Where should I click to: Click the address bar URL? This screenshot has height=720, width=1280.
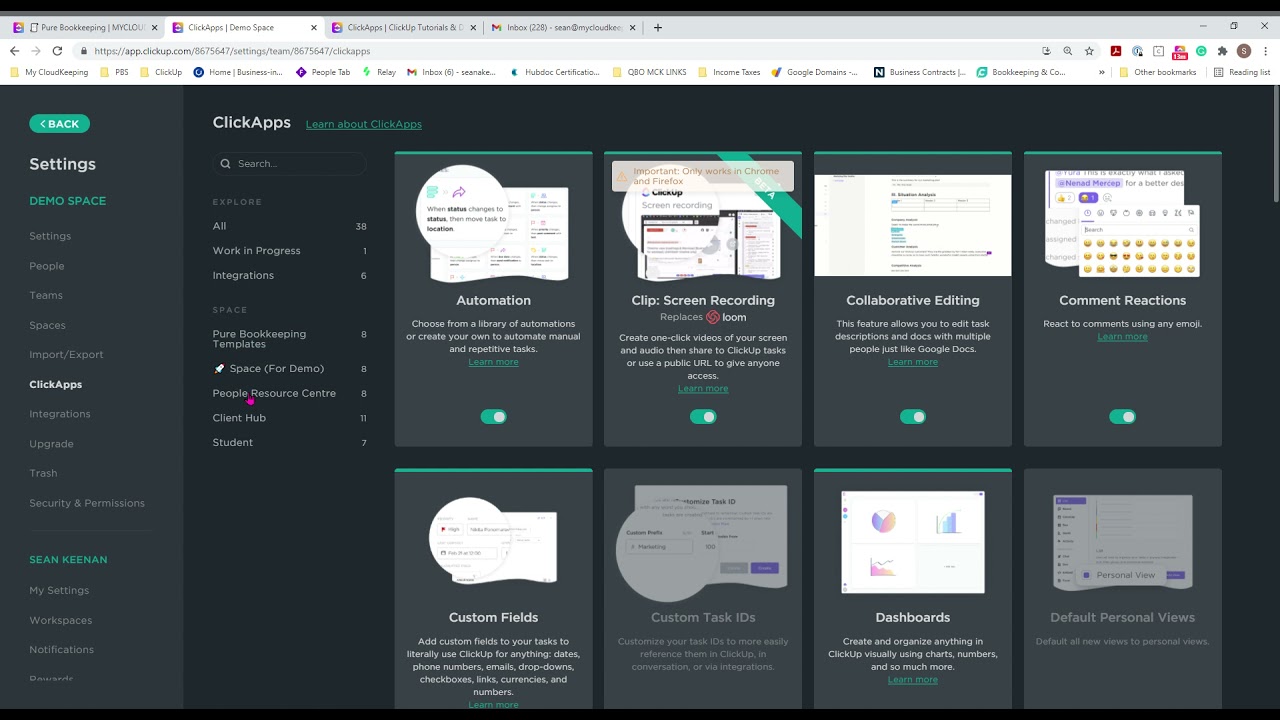[232, 51]
